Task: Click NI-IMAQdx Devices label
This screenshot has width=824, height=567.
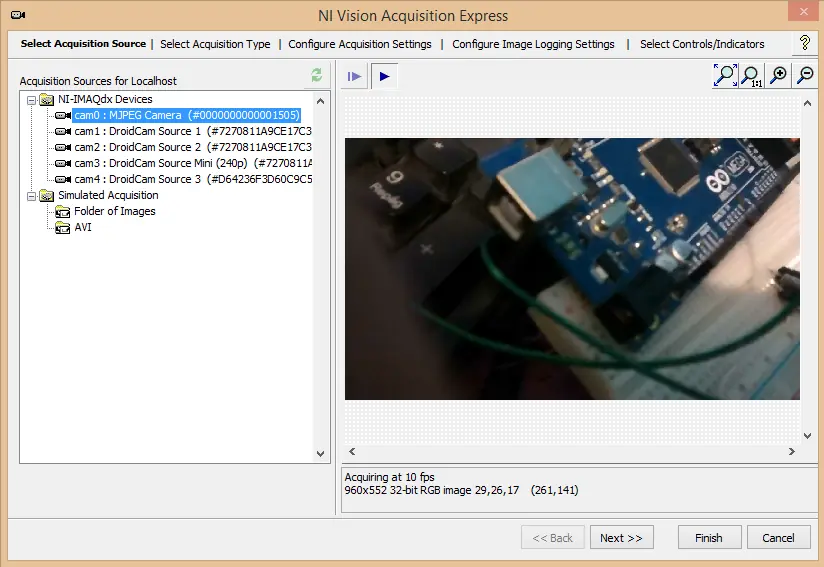Action: (105, 99)
